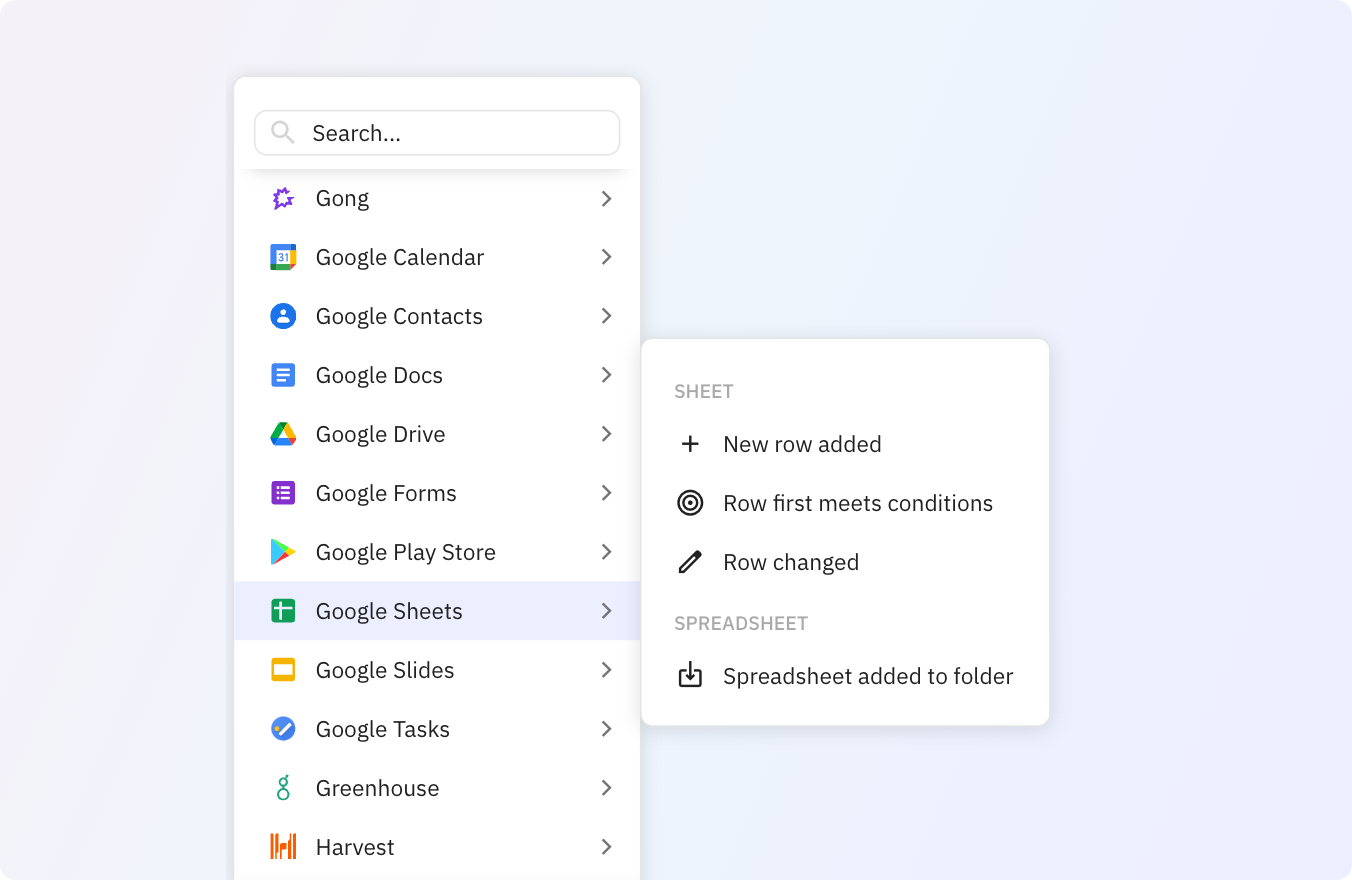
Task: Click the plus icon for New row added
Action: (690, 444)
